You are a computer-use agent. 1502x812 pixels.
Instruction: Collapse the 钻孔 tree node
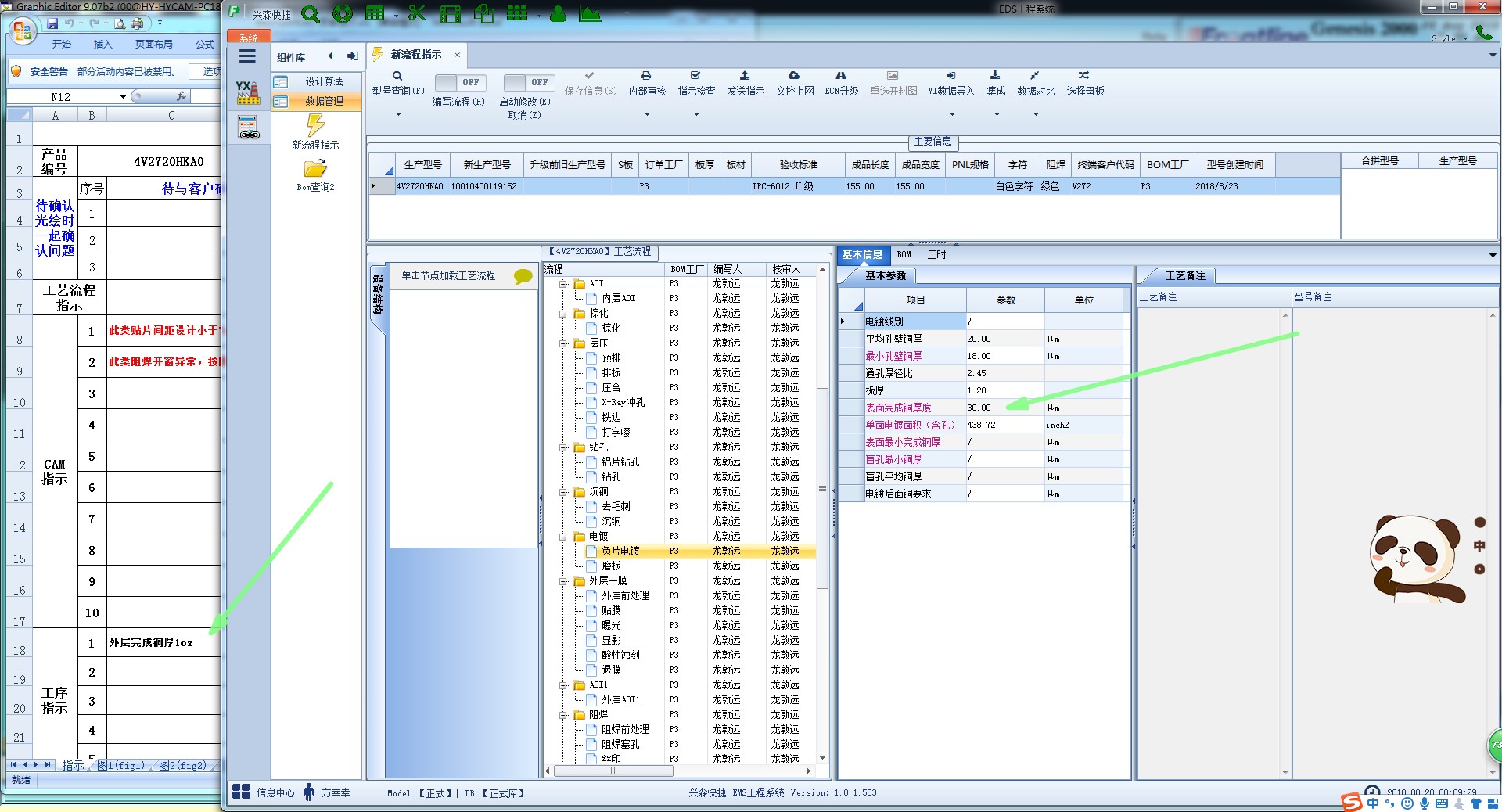coord(563,447)
